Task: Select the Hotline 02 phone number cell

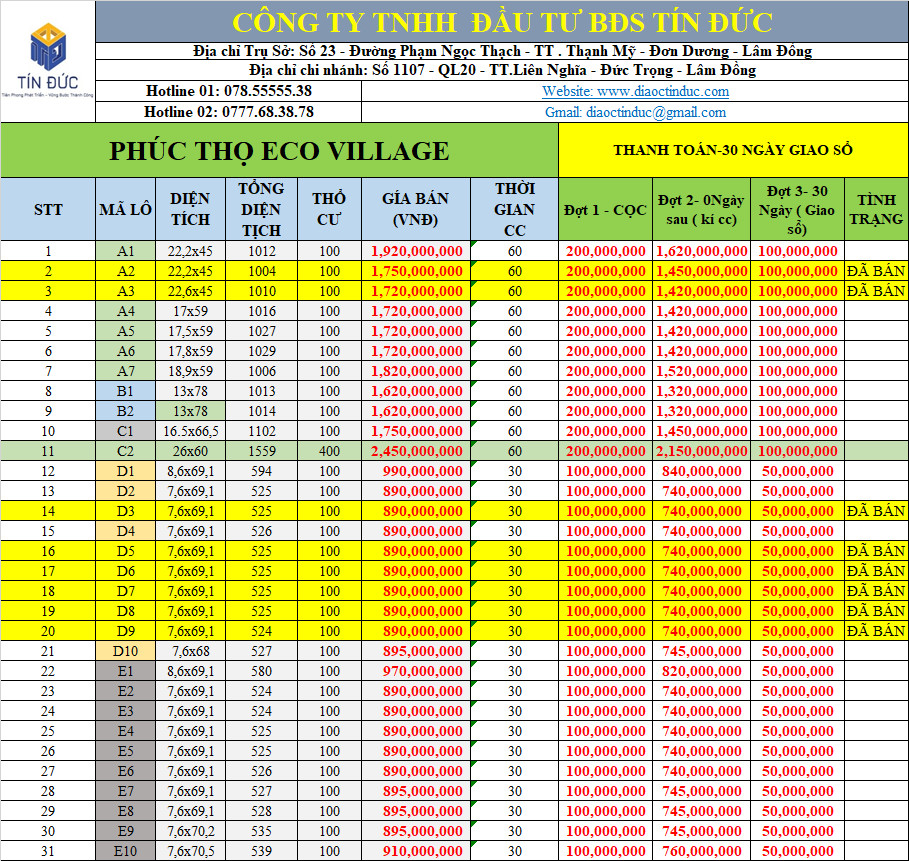Action: (x=228, y=112)
